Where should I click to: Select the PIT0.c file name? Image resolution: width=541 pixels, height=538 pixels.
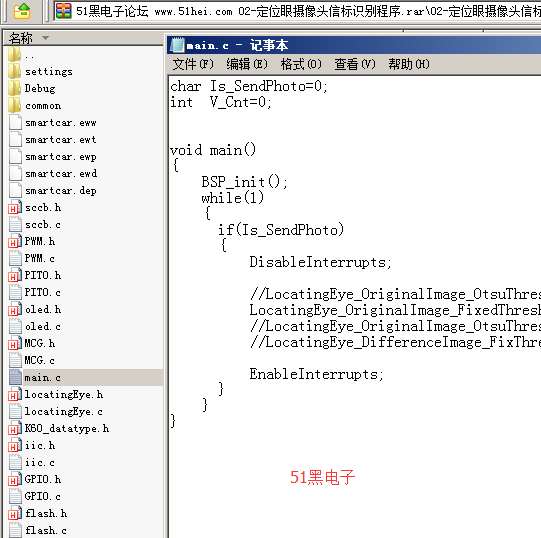tap(42, 292)
